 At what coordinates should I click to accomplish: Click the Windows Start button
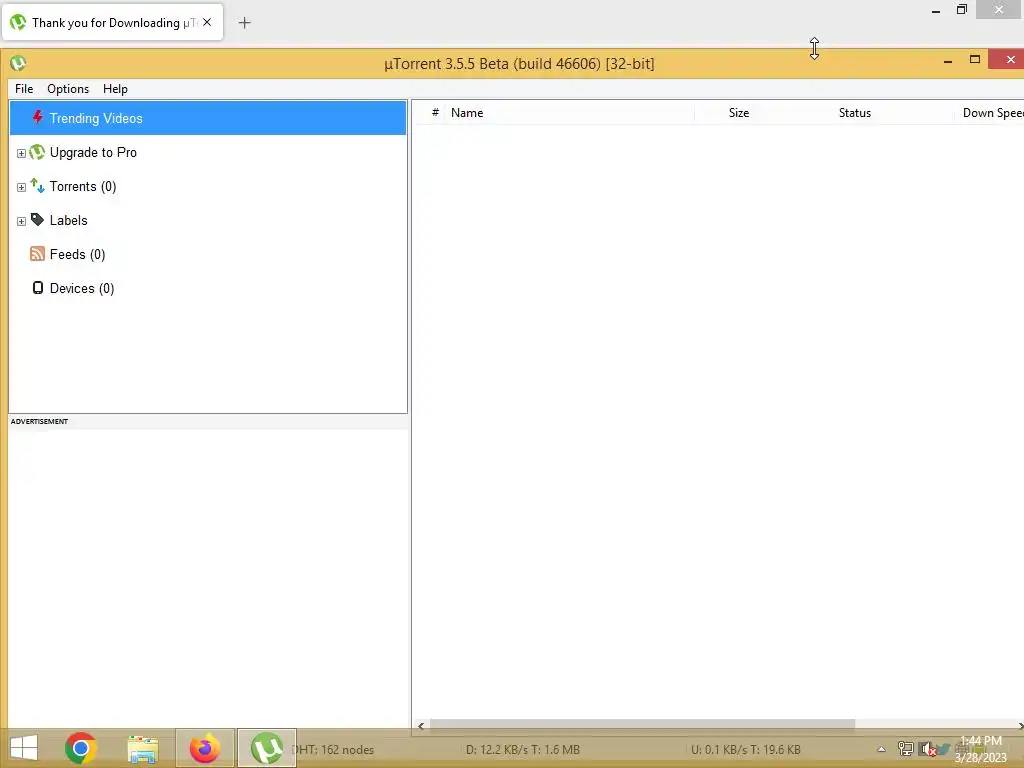click(24, 748)
